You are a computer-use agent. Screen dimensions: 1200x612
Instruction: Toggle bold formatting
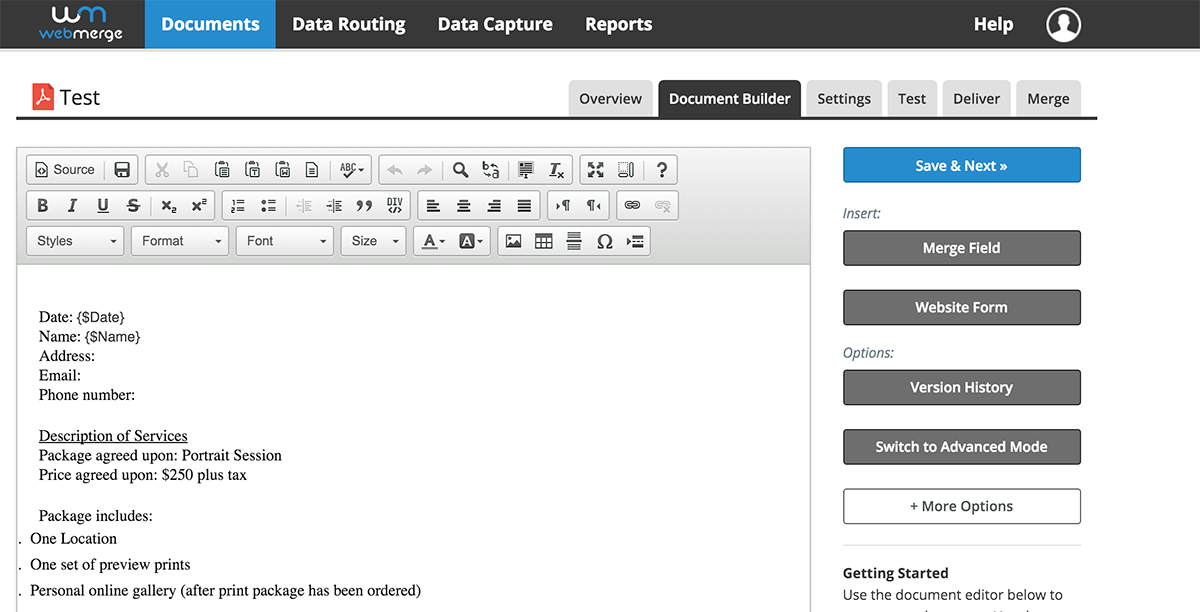click(x=42, y=205)
